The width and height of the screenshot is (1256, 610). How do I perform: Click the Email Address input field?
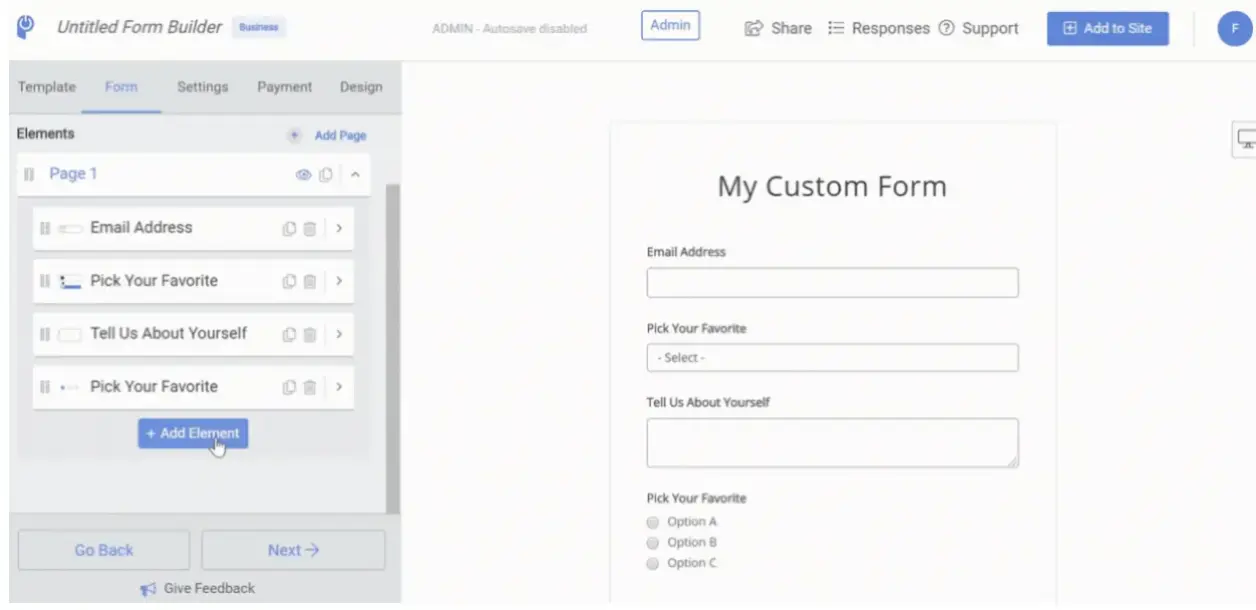coord(832,283)
